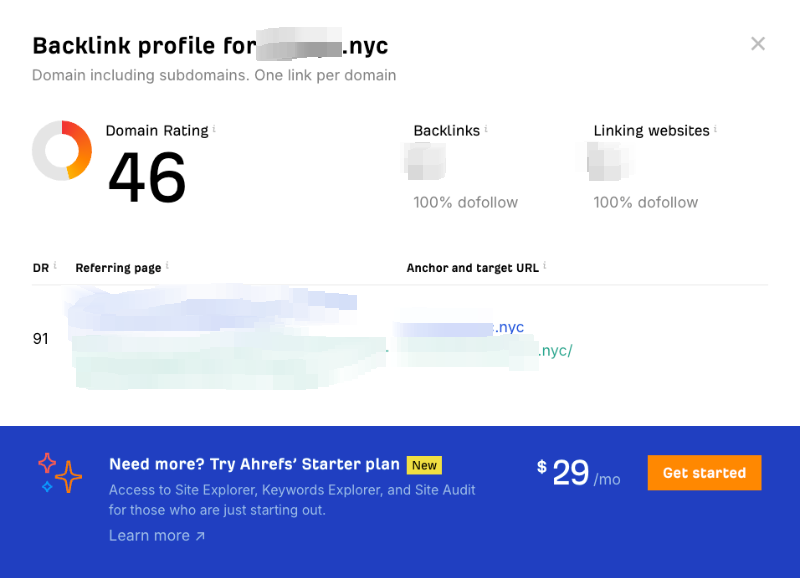Click the Domain Rating donut chart
Viewport: 800px width, 578px height.
click(62, 150)
